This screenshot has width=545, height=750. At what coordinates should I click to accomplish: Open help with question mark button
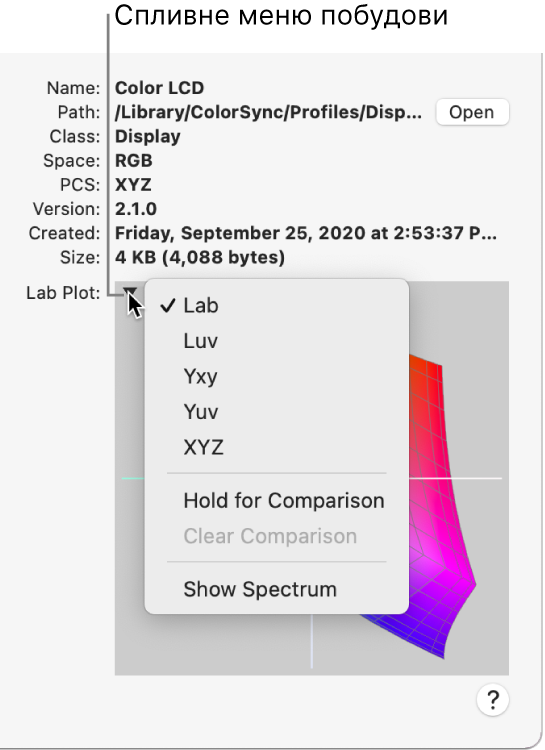pos(492,700)
